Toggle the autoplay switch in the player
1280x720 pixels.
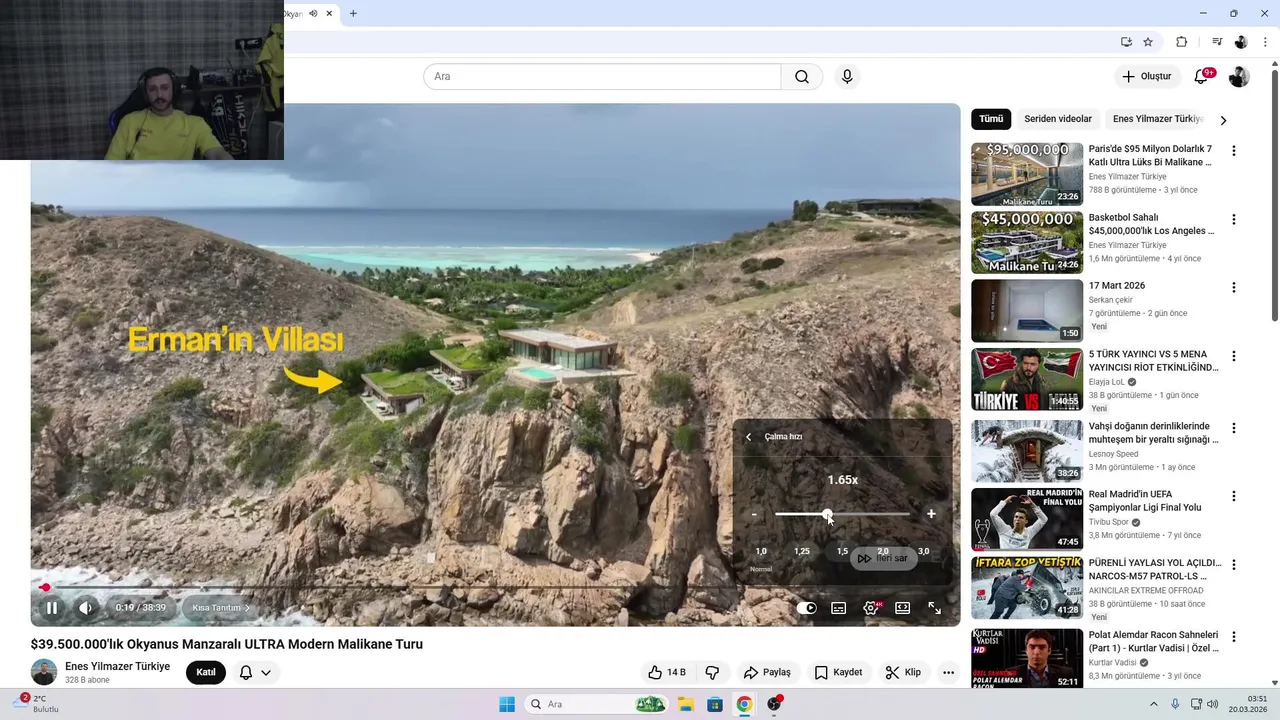pos(807,608)
